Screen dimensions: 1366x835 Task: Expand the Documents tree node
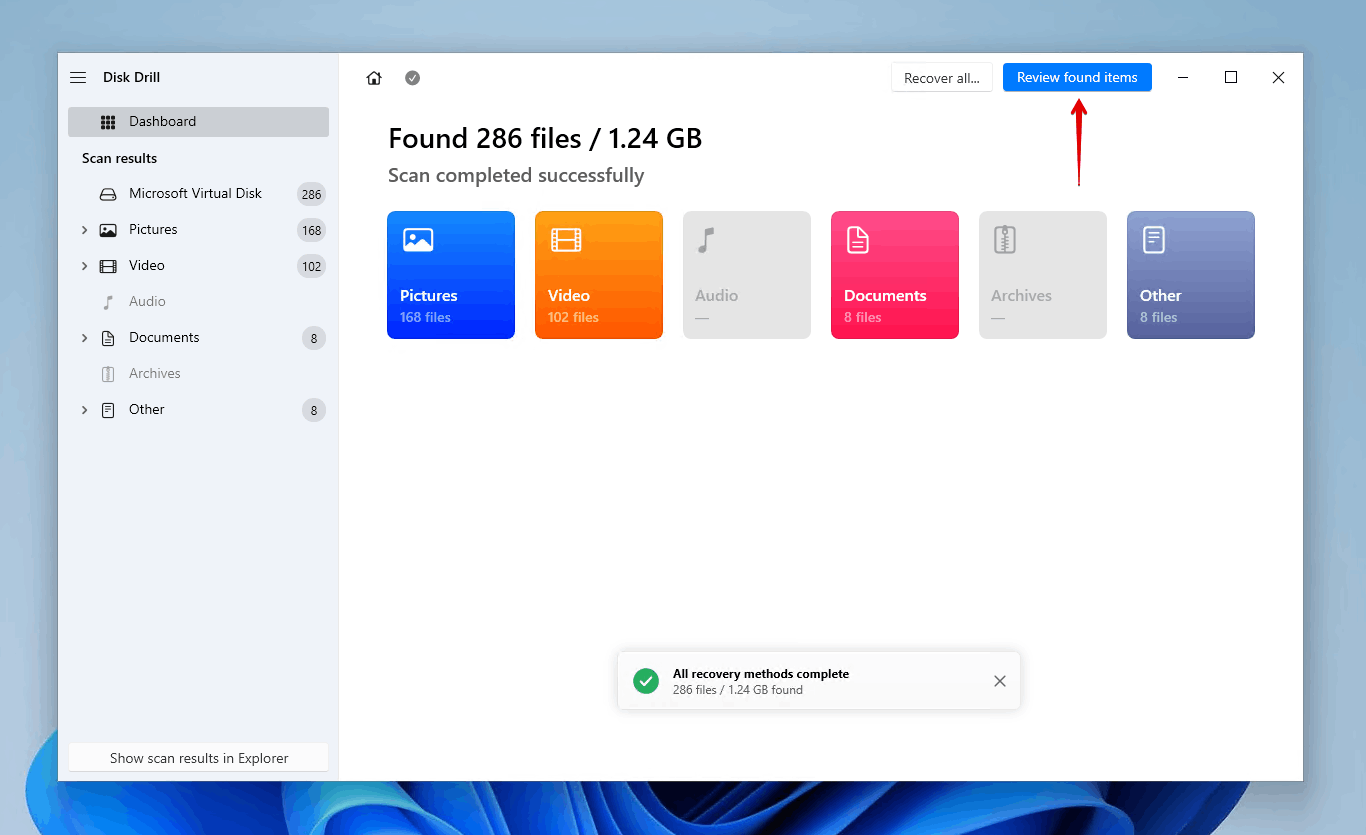pos(84,338)
